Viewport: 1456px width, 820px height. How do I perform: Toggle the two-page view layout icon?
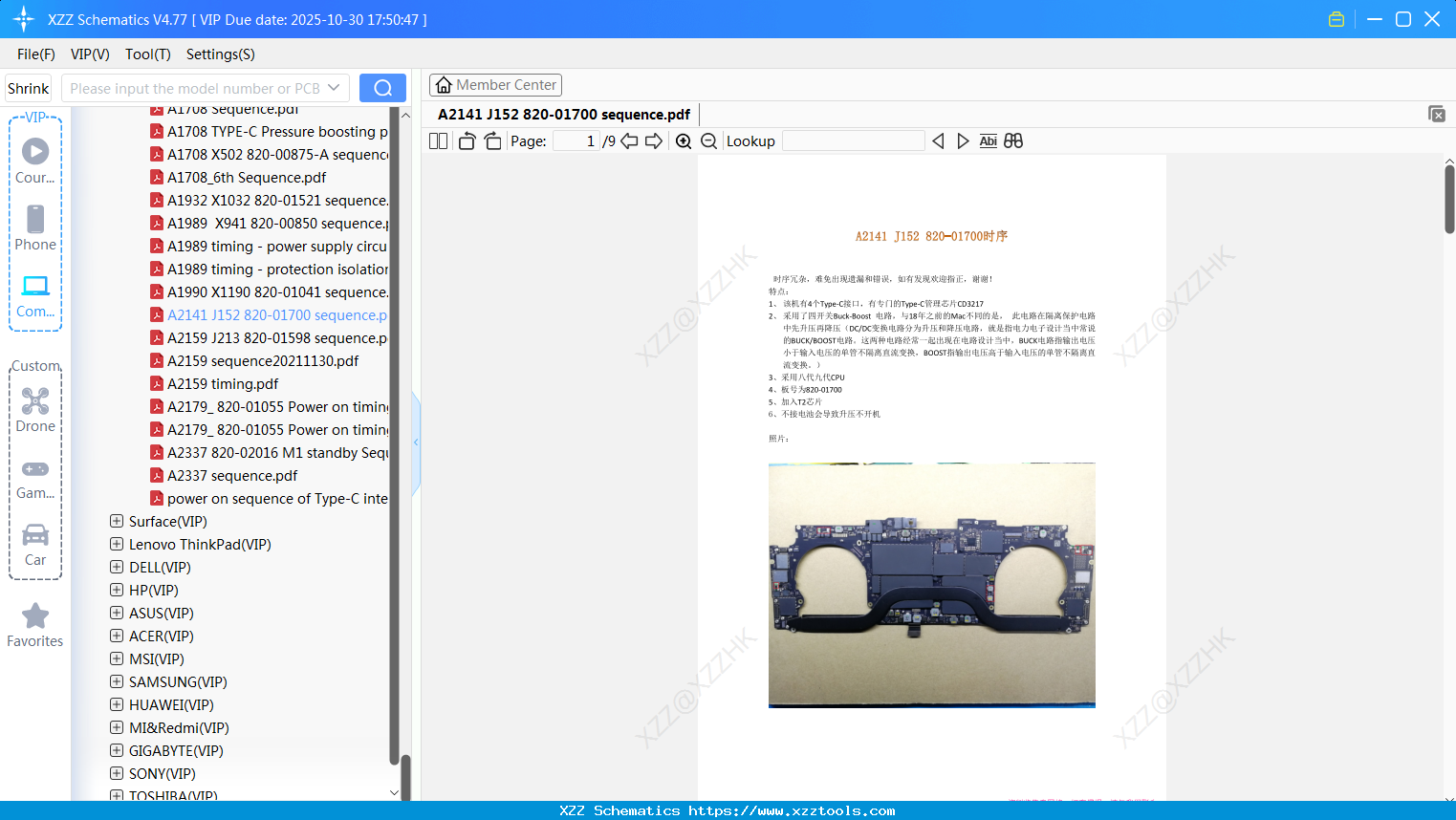point(438,141)
